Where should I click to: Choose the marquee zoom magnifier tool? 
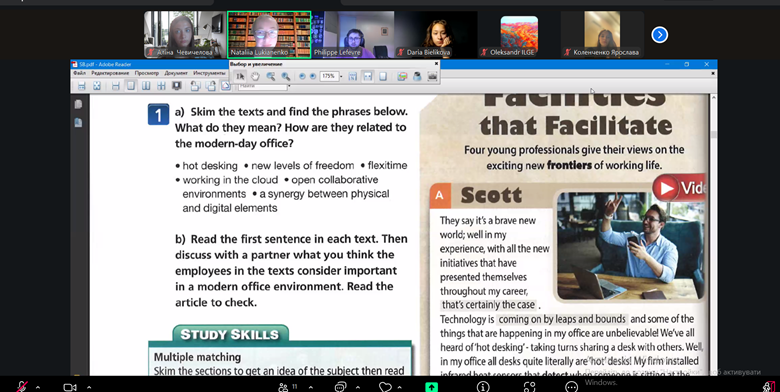pos(271,76)
